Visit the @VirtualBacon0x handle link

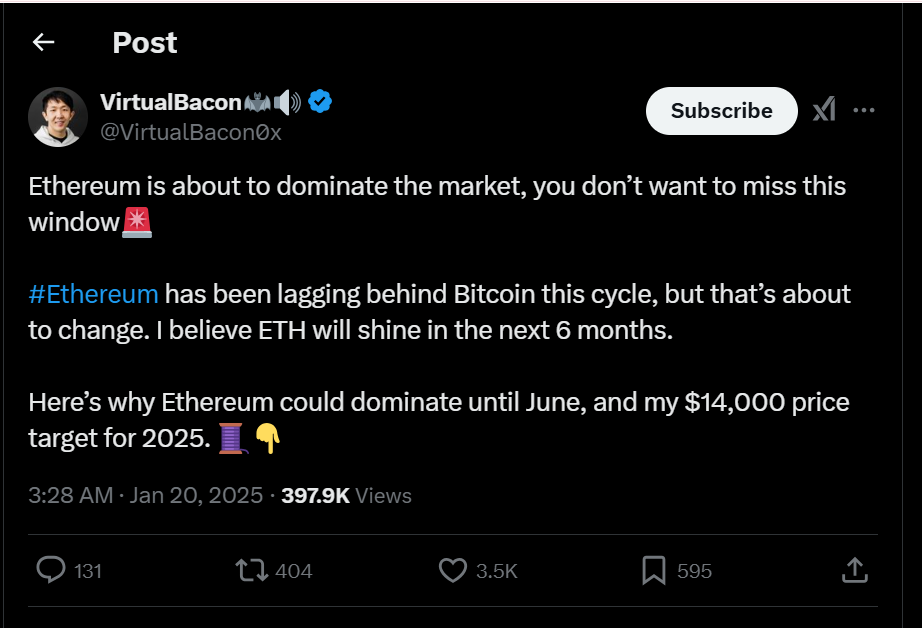pos(191,132)
